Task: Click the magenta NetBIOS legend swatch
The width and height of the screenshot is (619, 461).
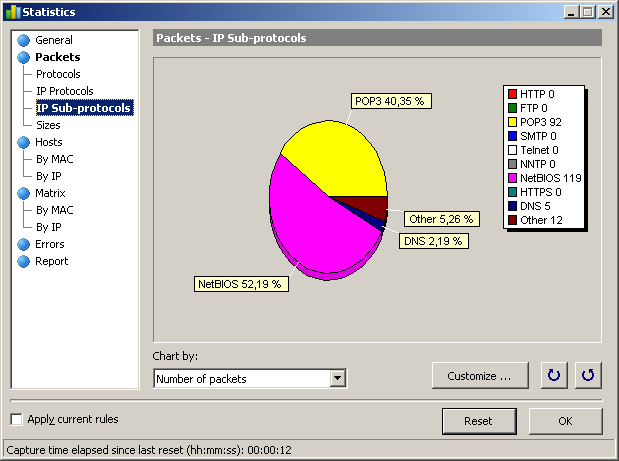Action: tap(512, 178)
